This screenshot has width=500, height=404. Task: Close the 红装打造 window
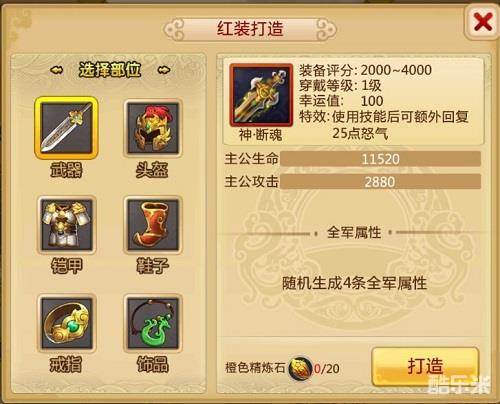click(482, 23)
